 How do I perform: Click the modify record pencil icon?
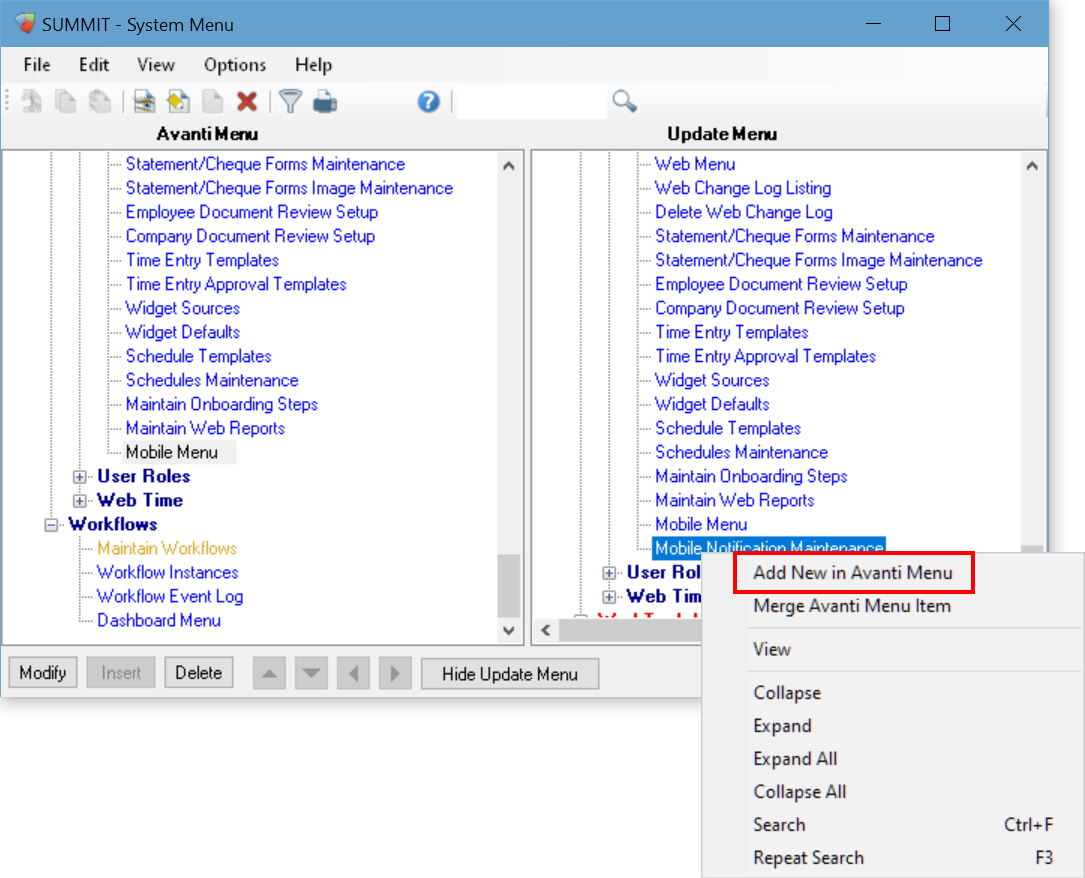pos(179,102)
